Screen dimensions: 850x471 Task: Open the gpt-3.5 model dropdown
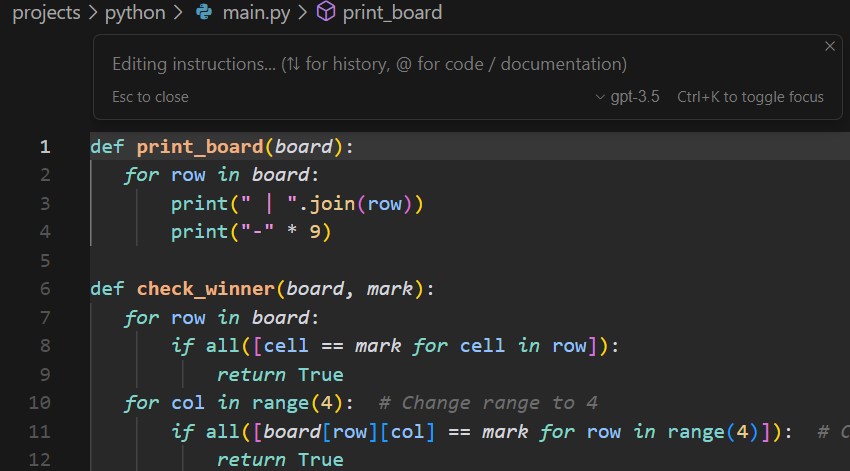tap(626, 97)
